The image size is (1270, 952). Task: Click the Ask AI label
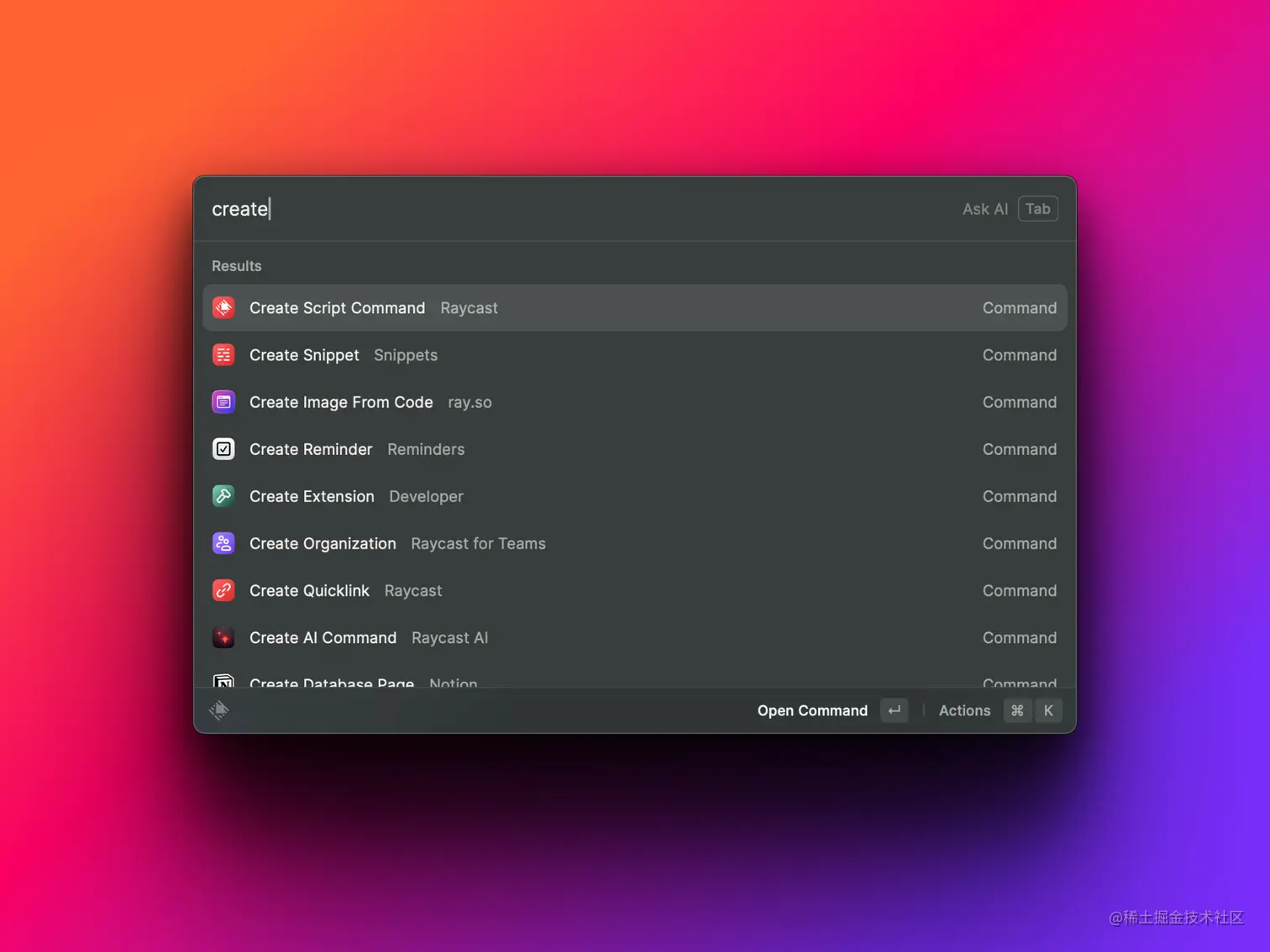point(984,209)
